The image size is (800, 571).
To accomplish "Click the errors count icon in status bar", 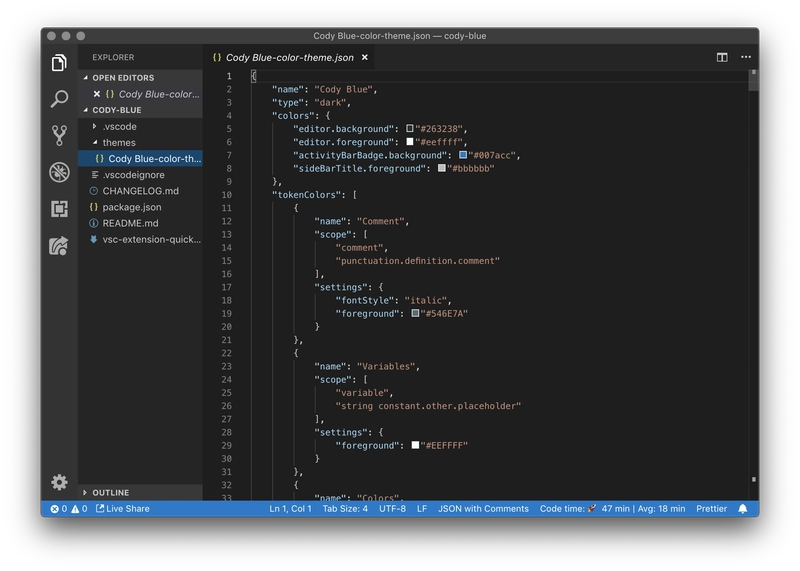I will 55,509.
